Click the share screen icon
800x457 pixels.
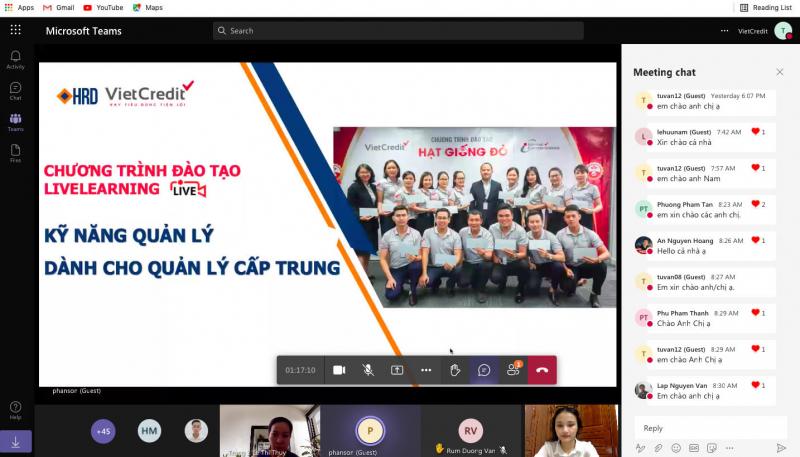pyautogui.click(x=397, y=370)
